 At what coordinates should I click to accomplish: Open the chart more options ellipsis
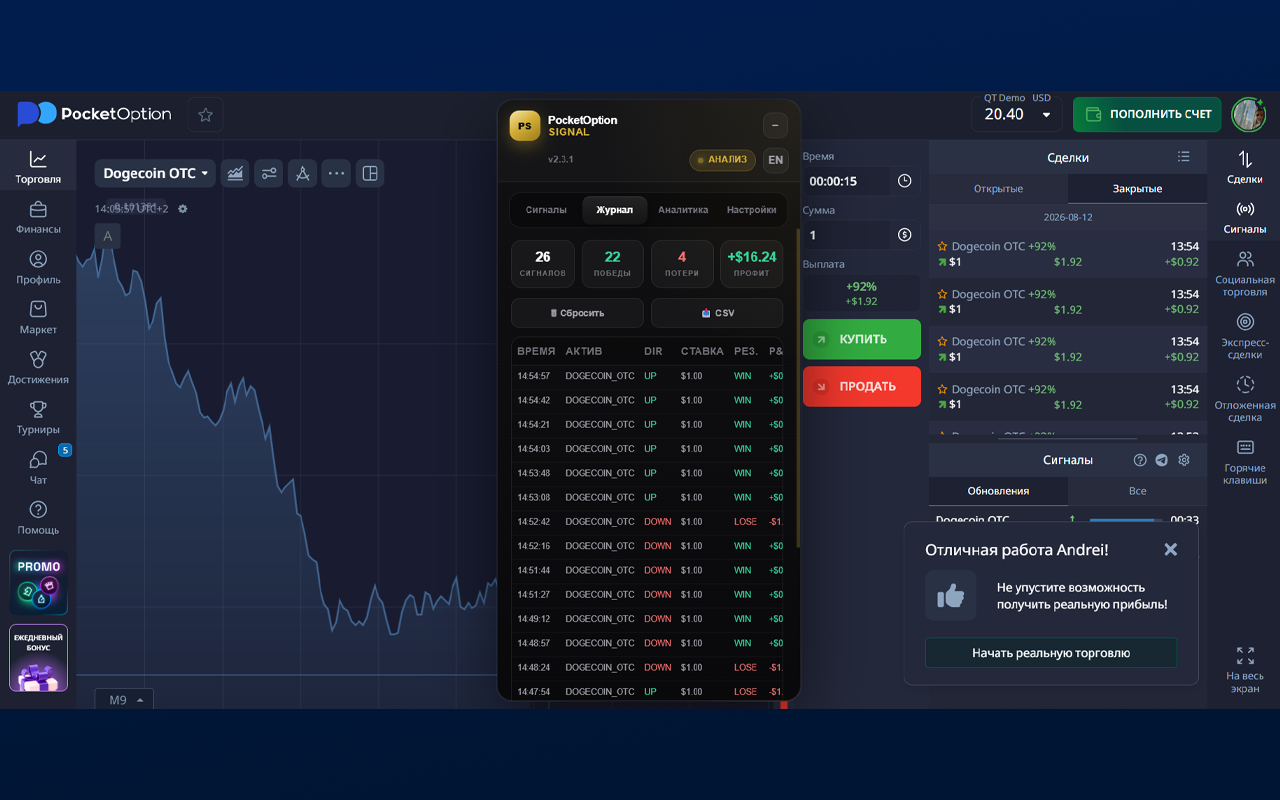click(x=336, y=173)
